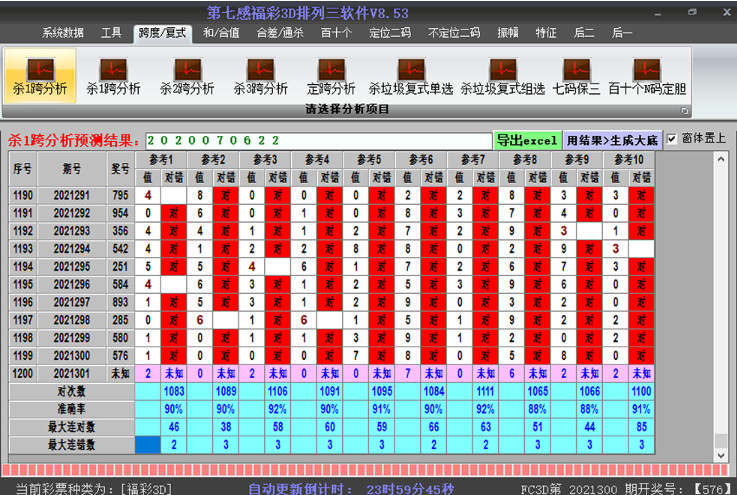Switch to the 特征 tab
This screenshot has width=737, height=495.
tap(546, 33)
